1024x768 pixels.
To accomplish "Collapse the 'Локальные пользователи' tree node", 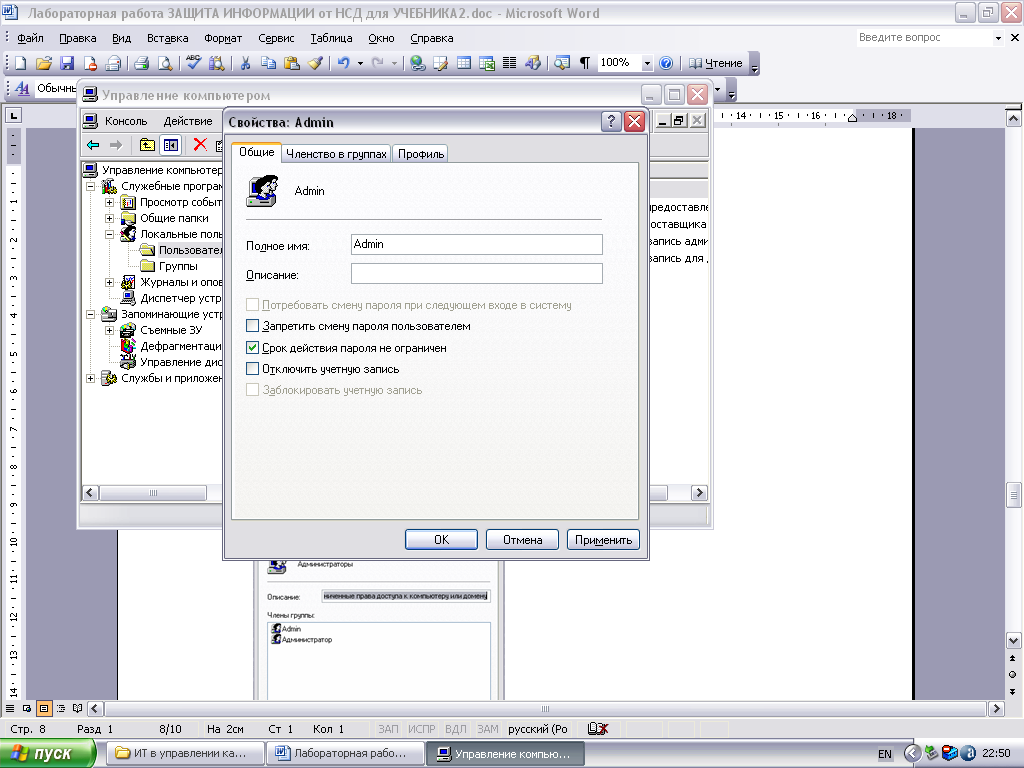I will 110,234.
